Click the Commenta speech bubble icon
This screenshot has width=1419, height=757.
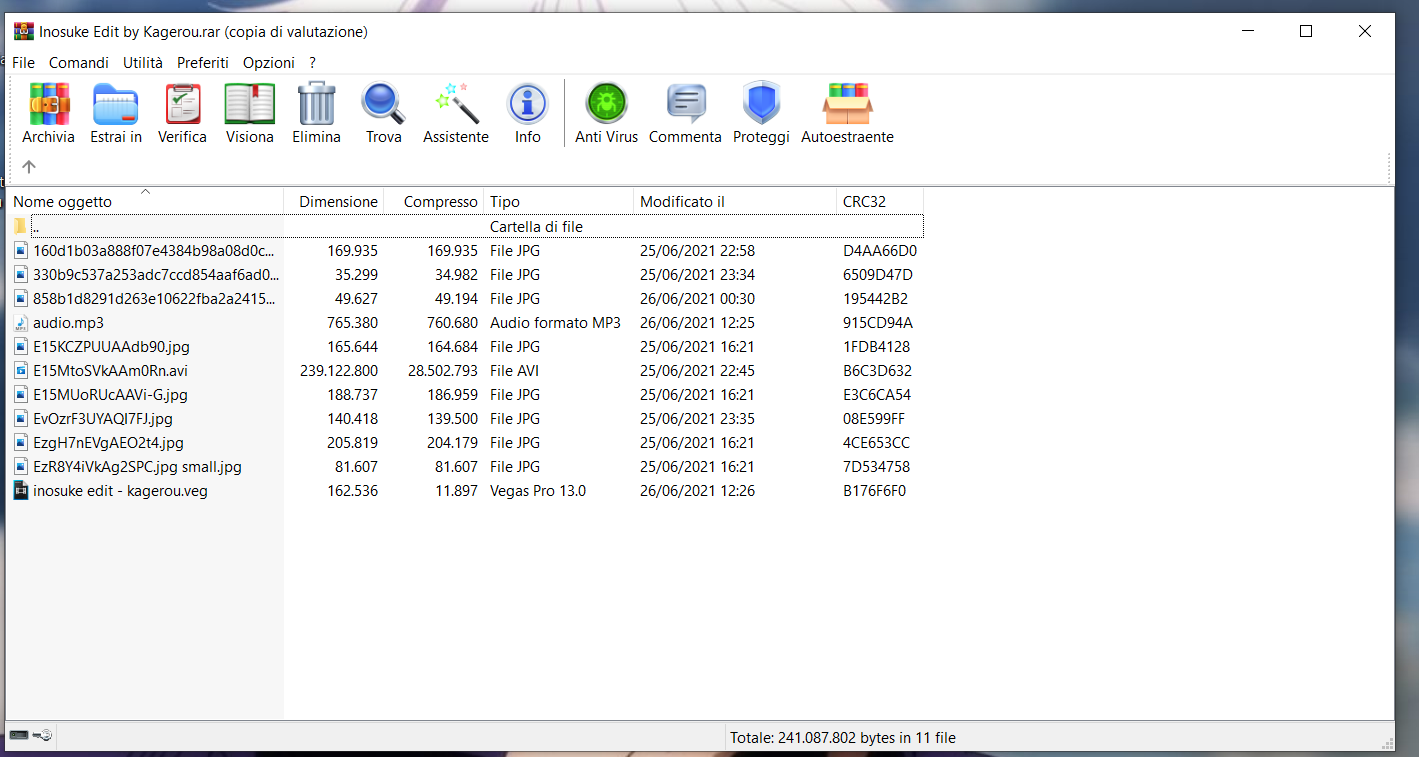685,104
